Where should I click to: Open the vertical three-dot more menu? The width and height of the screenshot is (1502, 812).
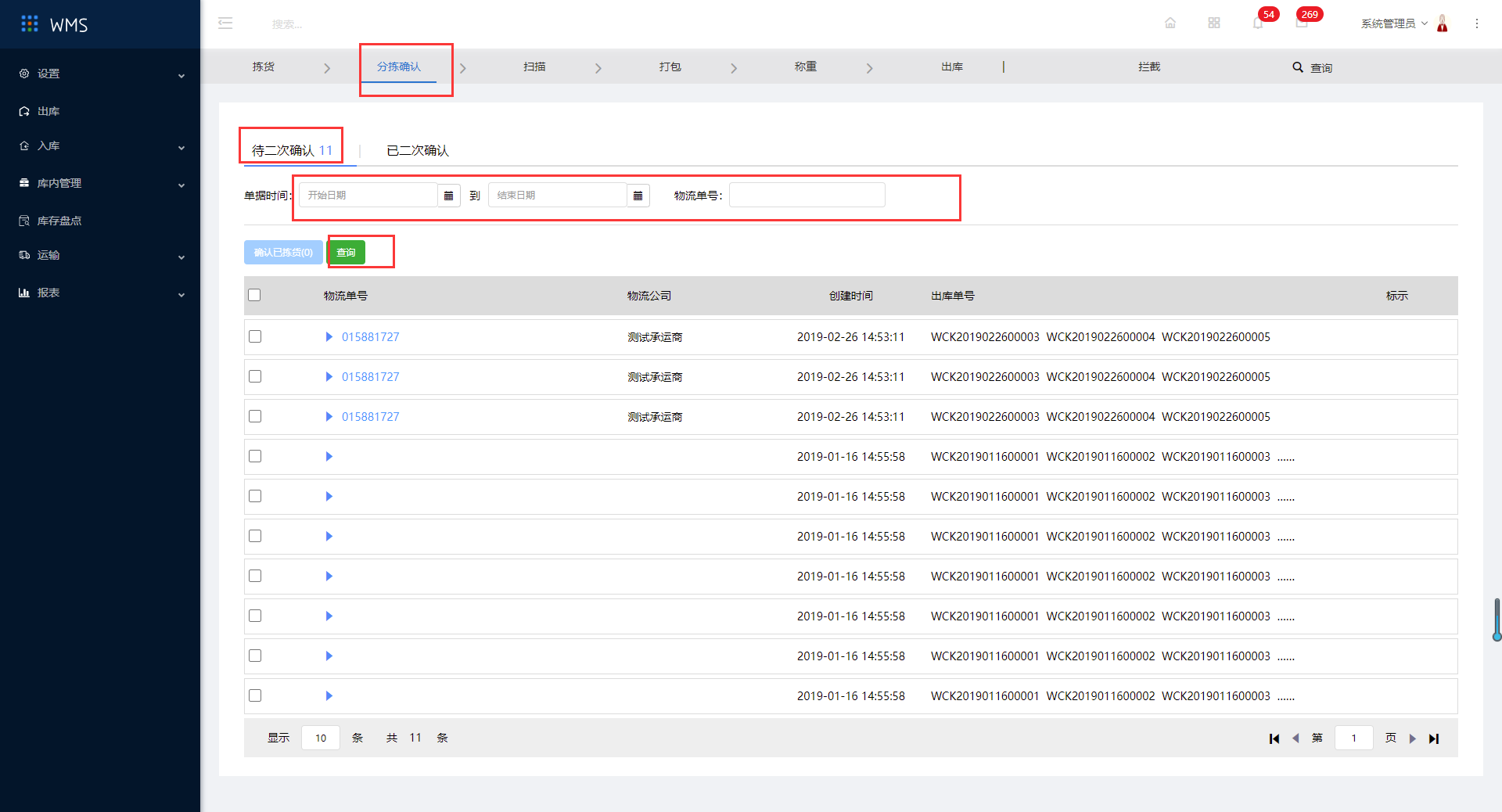pos(1477,23)
